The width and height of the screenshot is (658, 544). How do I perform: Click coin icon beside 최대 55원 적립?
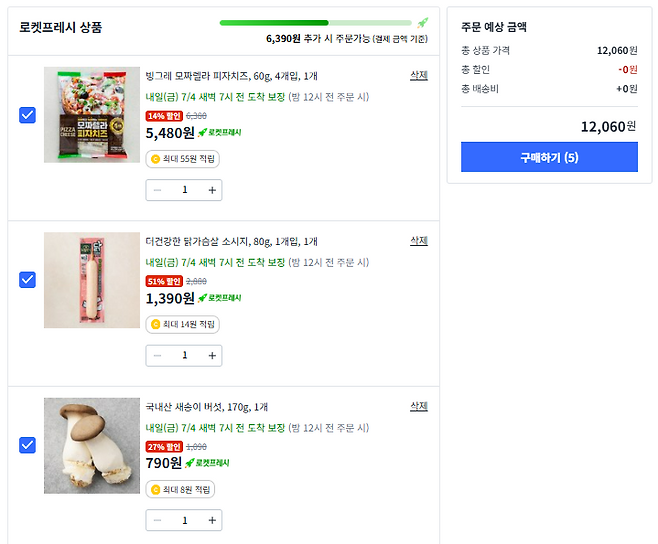pyautogui.click(x=155, y=159)
